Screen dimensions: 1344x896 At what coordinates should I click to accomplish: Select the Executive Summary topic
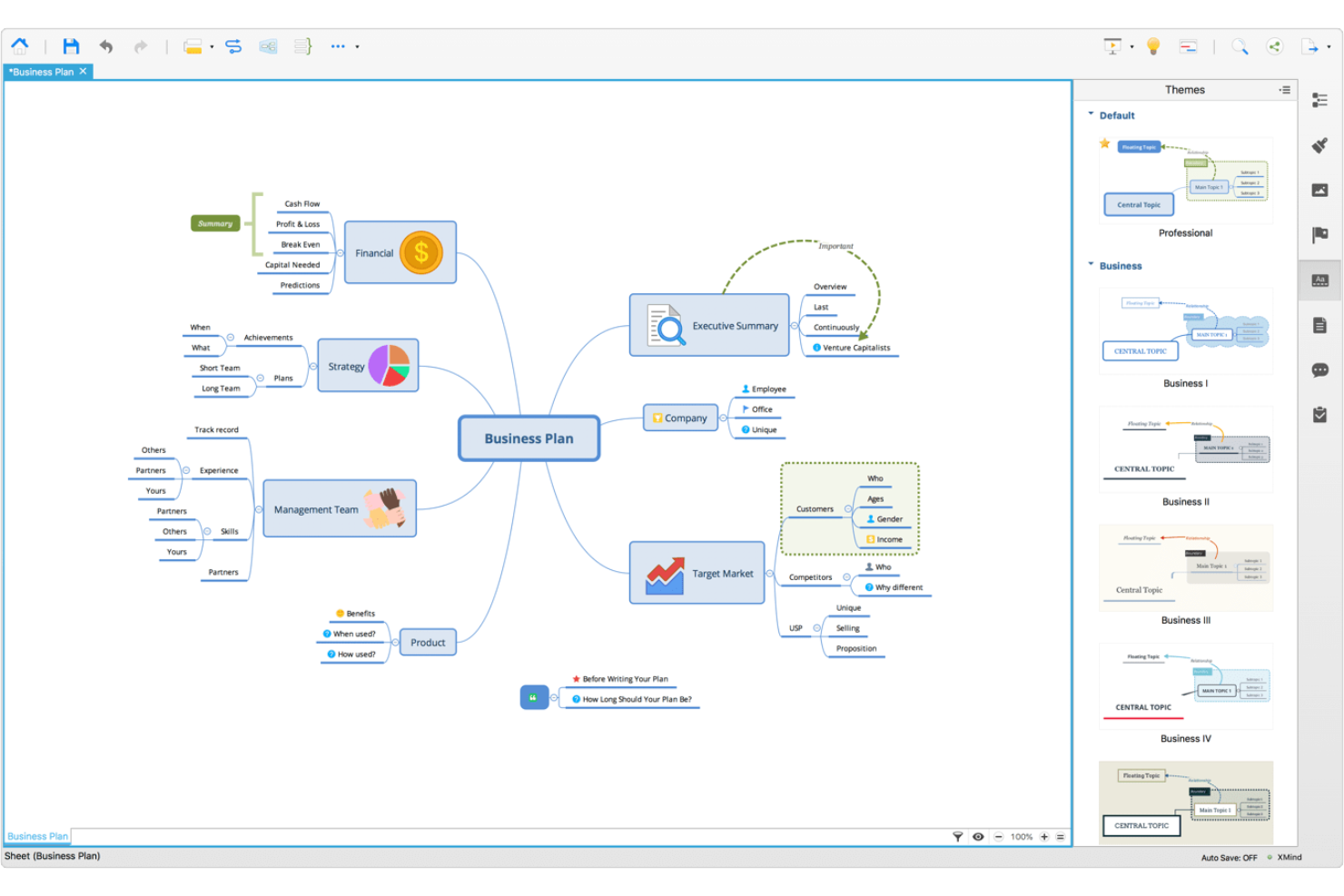(709, 325)
